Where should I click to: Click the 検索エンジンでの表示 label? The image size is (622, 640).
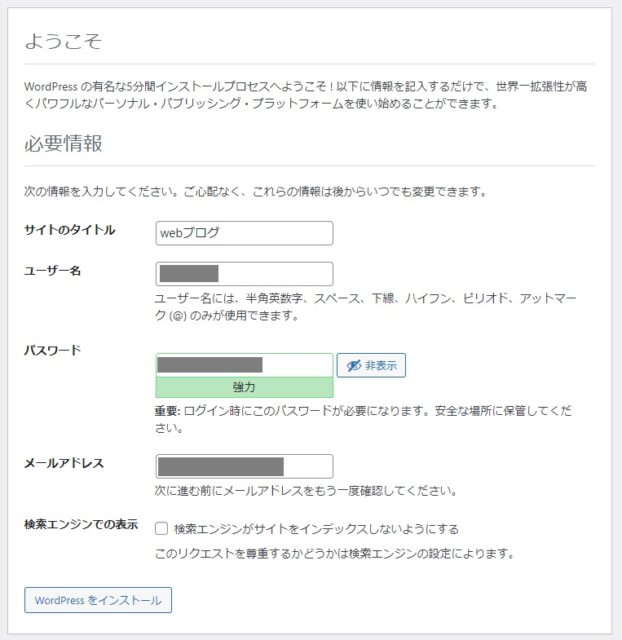(81, 525)
